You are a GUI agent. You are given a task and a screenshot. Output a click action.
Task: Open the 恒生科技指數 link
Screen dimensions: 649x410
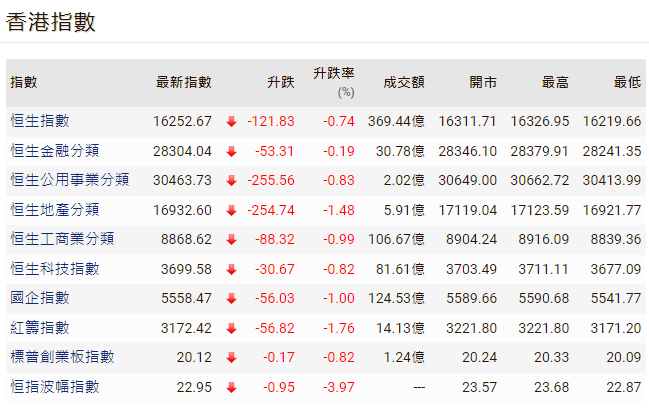click(54, 269)
